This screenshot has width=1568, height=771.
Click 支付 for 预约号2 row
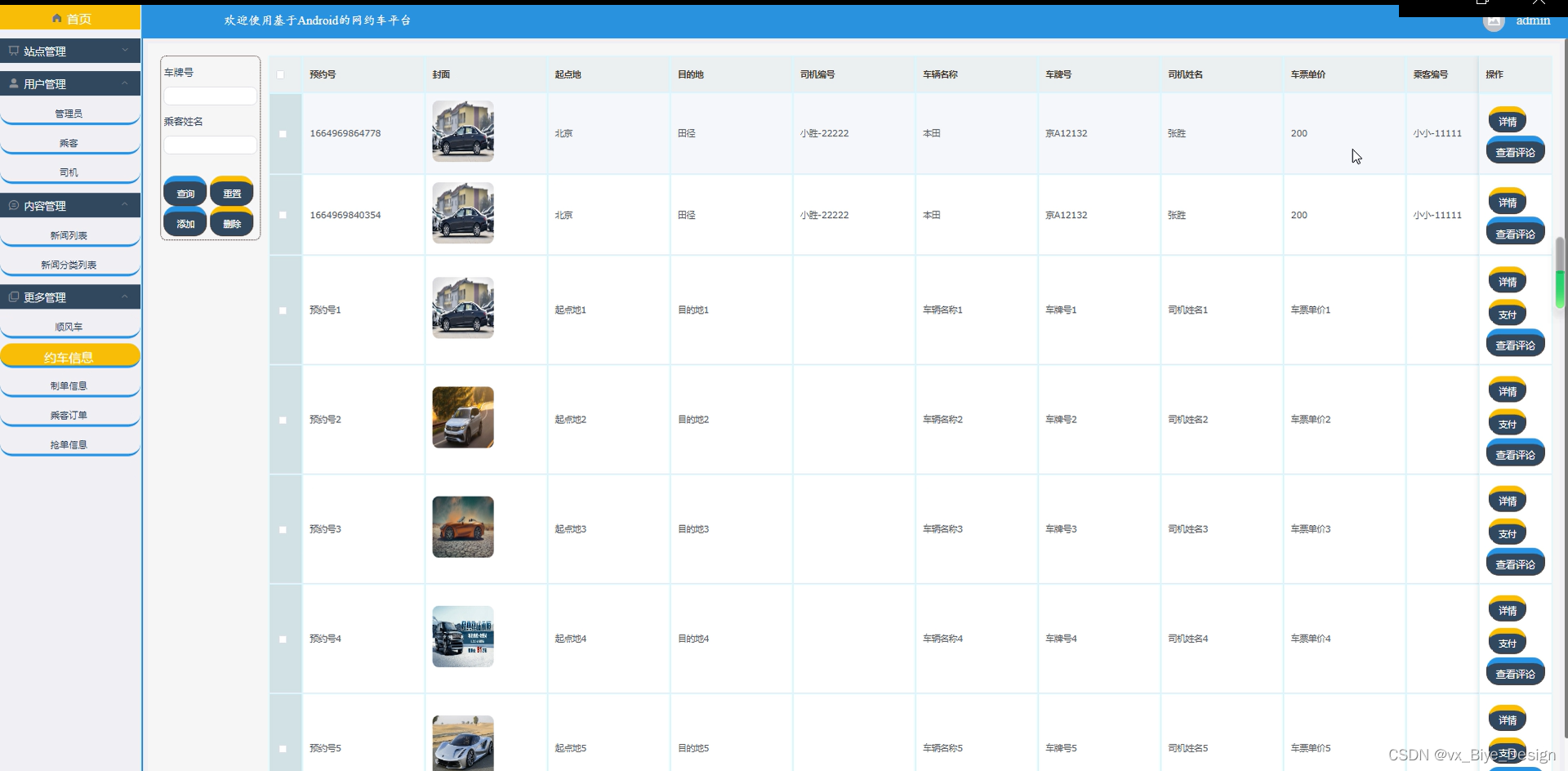click(x=1508, y=423)
